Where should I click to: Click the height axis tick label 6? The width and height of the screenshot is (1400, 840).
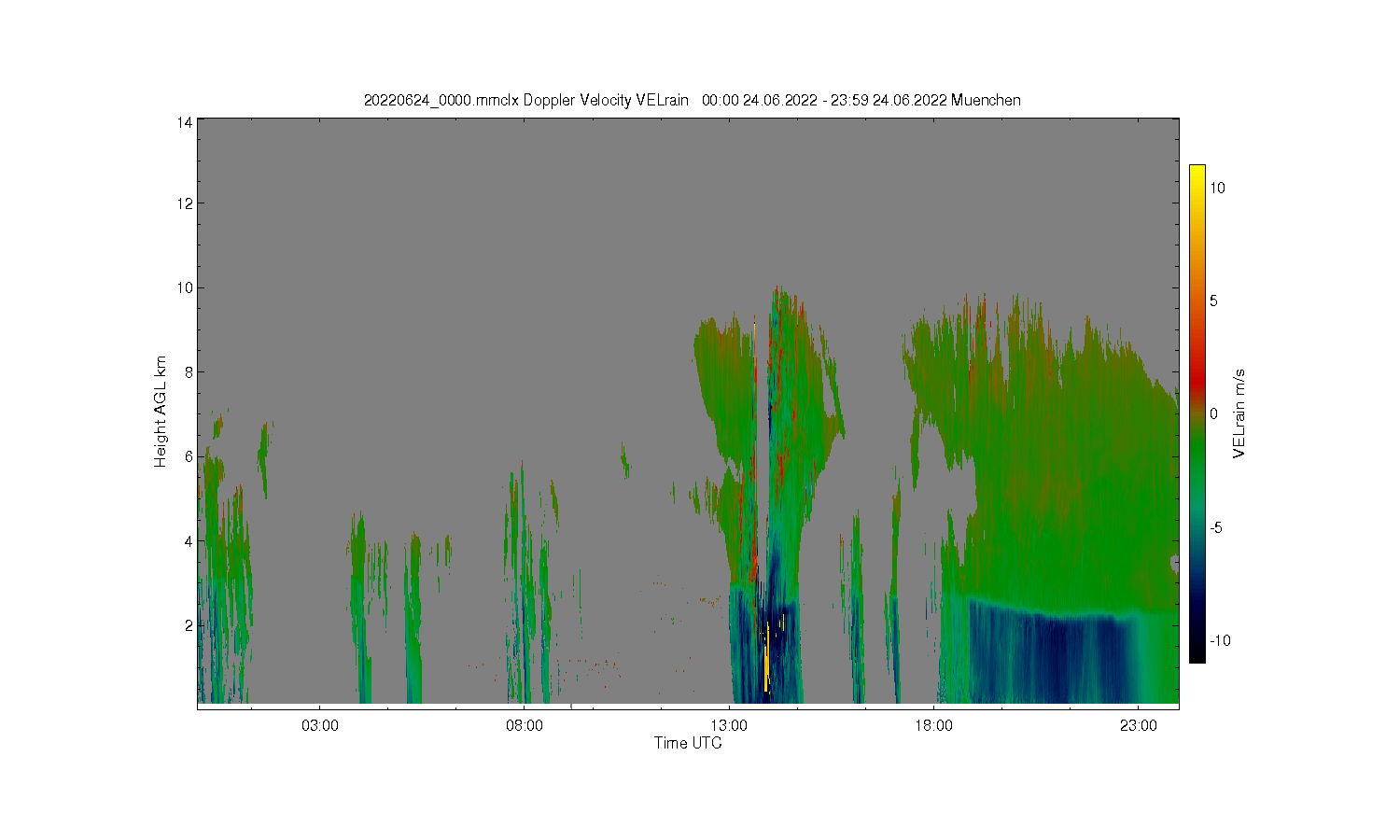pos(189,456)
